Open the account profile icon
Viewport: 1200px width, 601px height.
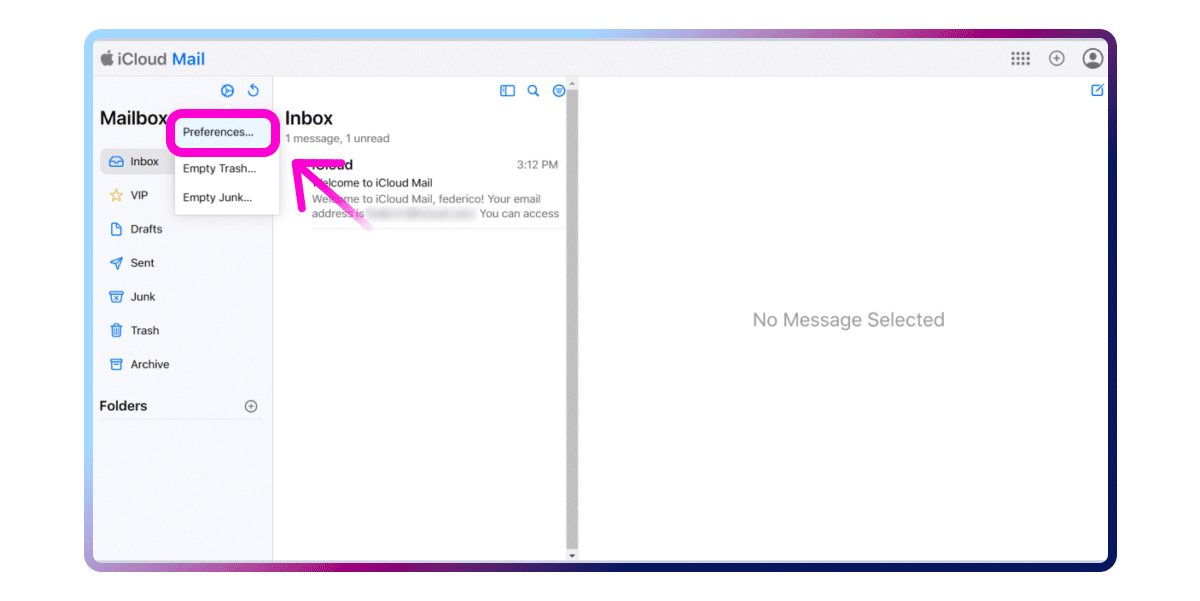pos(1093,59)
